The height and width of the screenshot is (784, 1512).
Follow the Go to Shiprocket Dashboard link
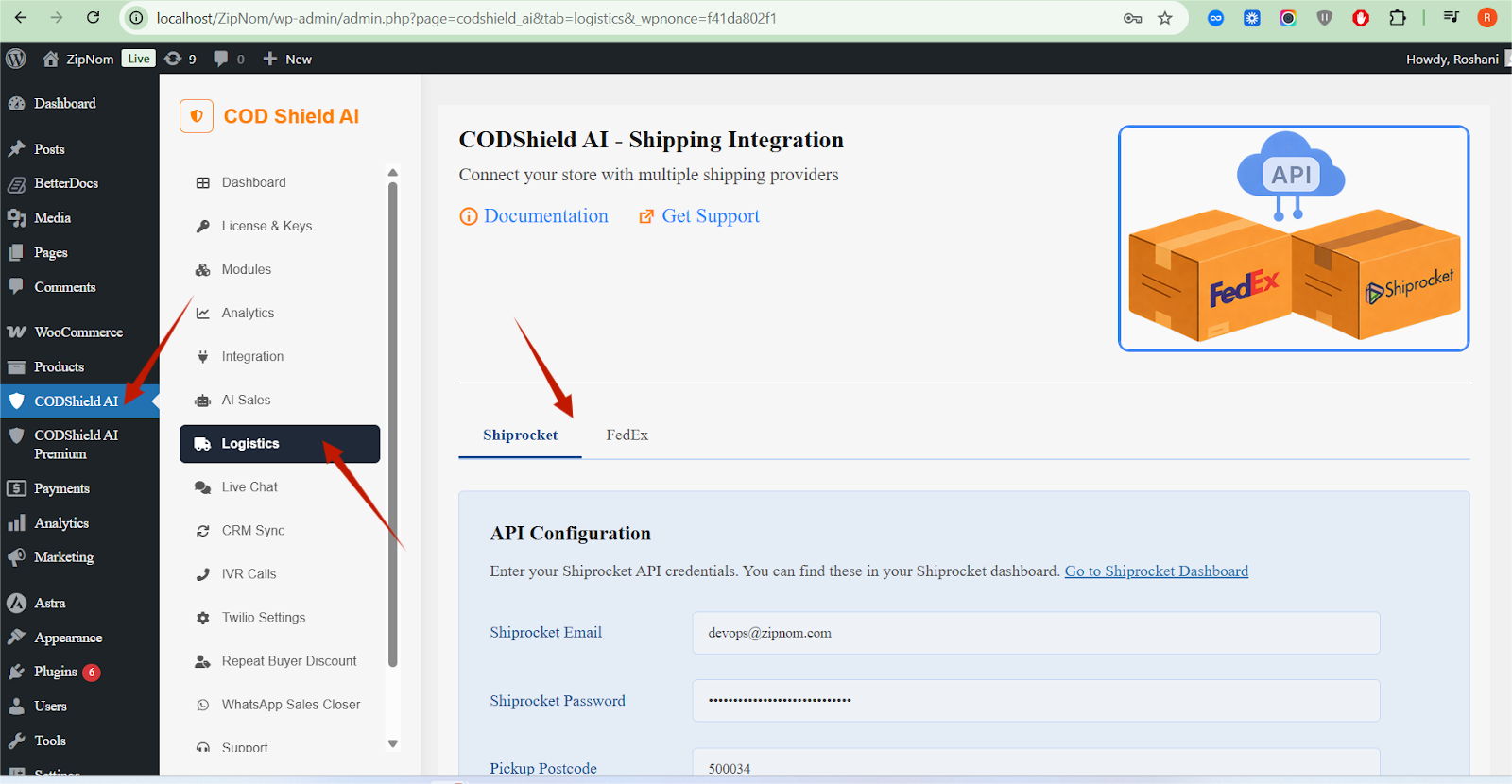1156,571
